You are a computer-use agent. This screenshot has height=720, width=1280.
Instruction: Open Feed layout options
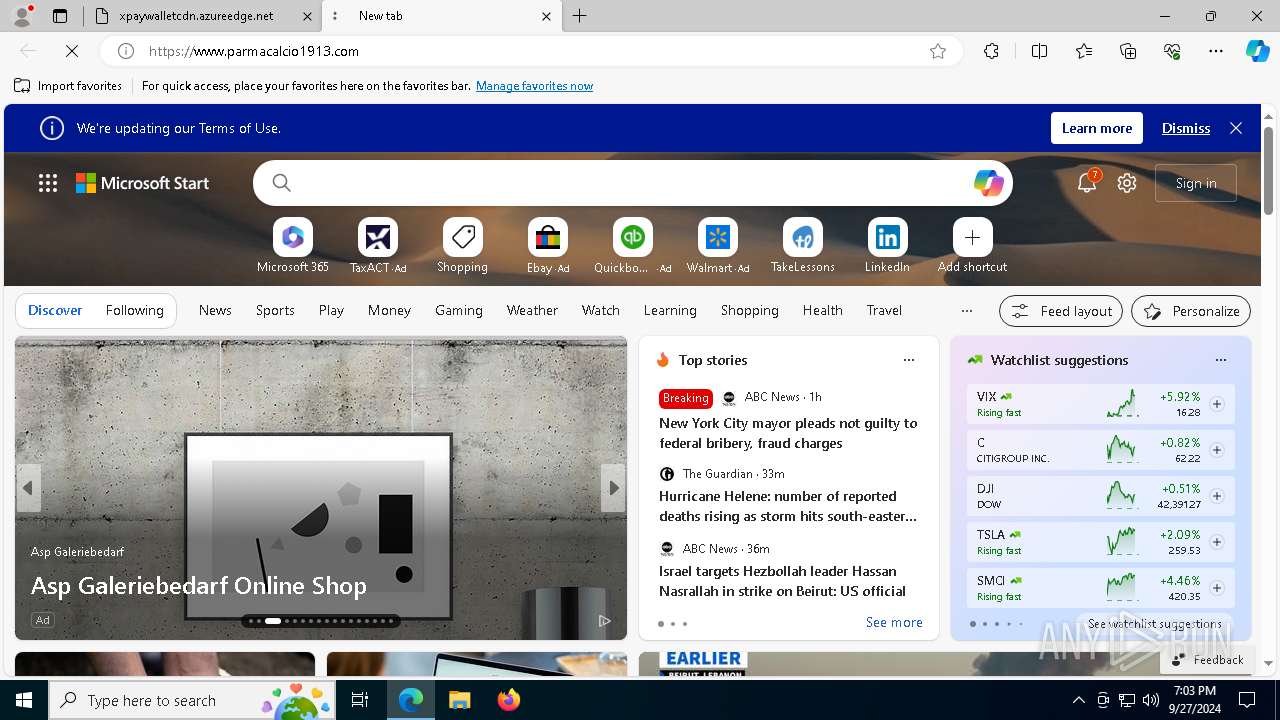1061,311
